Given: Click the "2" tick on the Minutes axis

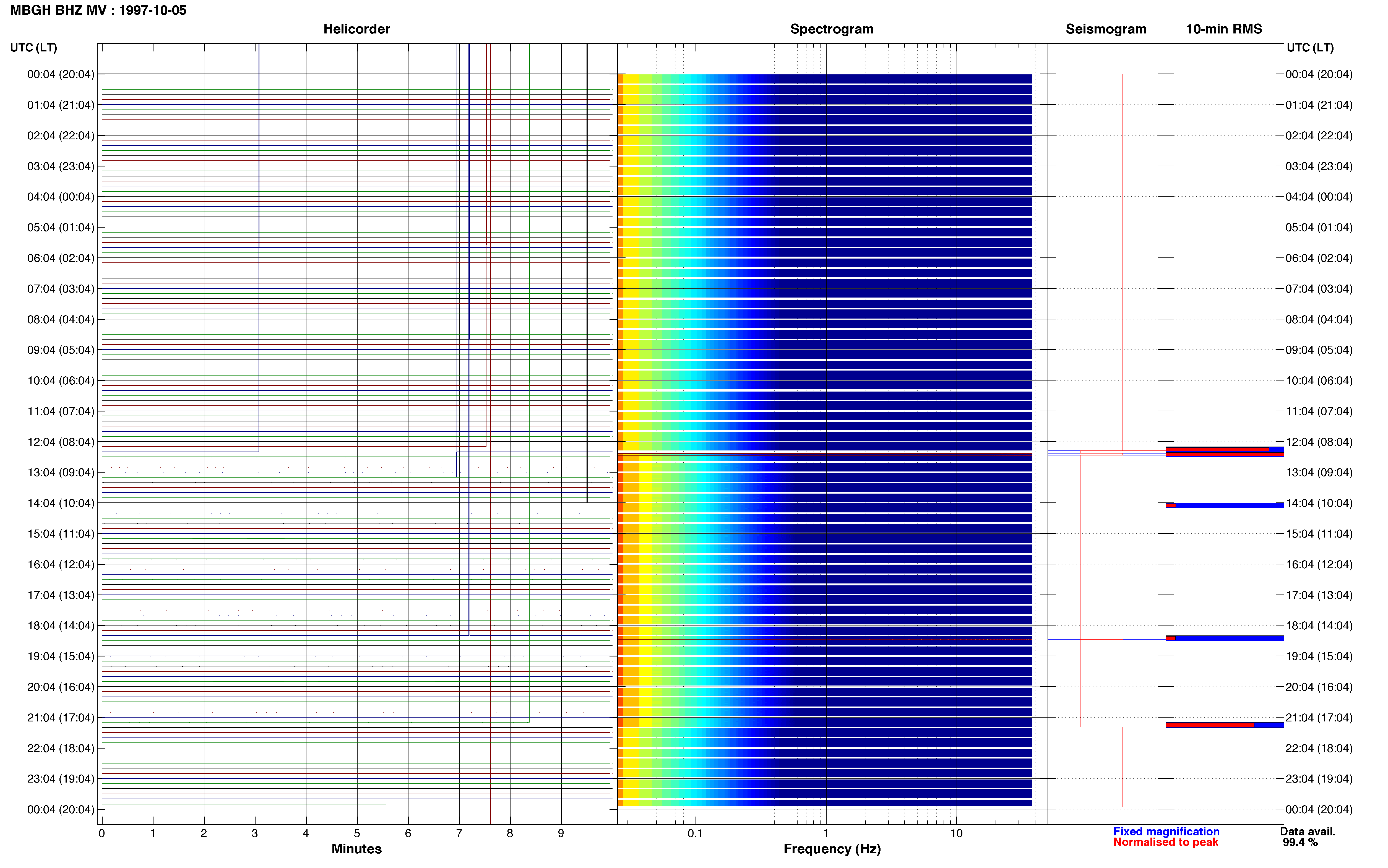Looking at the screenshot, I should [x=204, y=833].
